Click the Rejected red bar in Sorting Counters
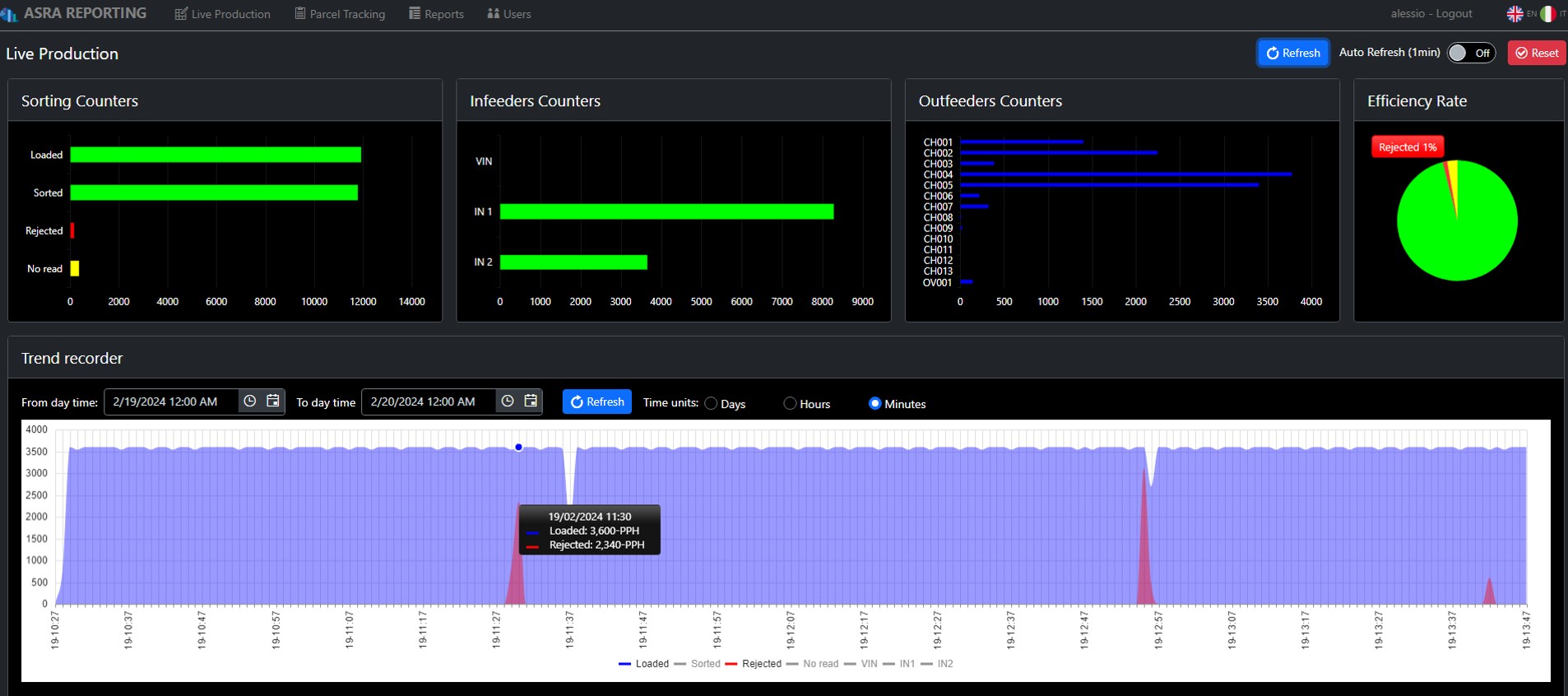The image size is (1568, 696). pyautogui.click(x=72, y=230)
